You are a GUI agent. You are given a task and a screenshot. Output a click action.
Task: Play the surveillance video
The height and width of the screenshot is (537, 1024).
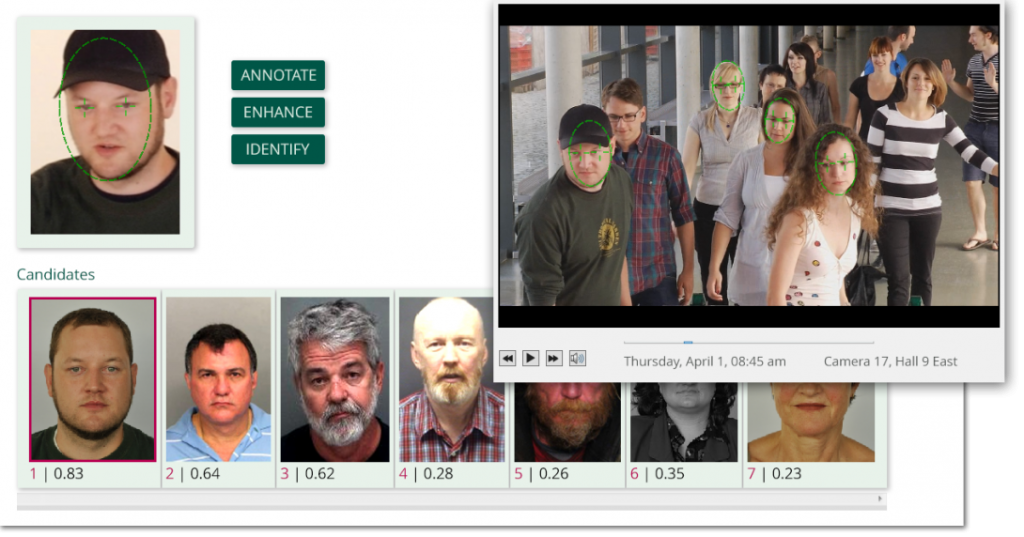(530, 358)
